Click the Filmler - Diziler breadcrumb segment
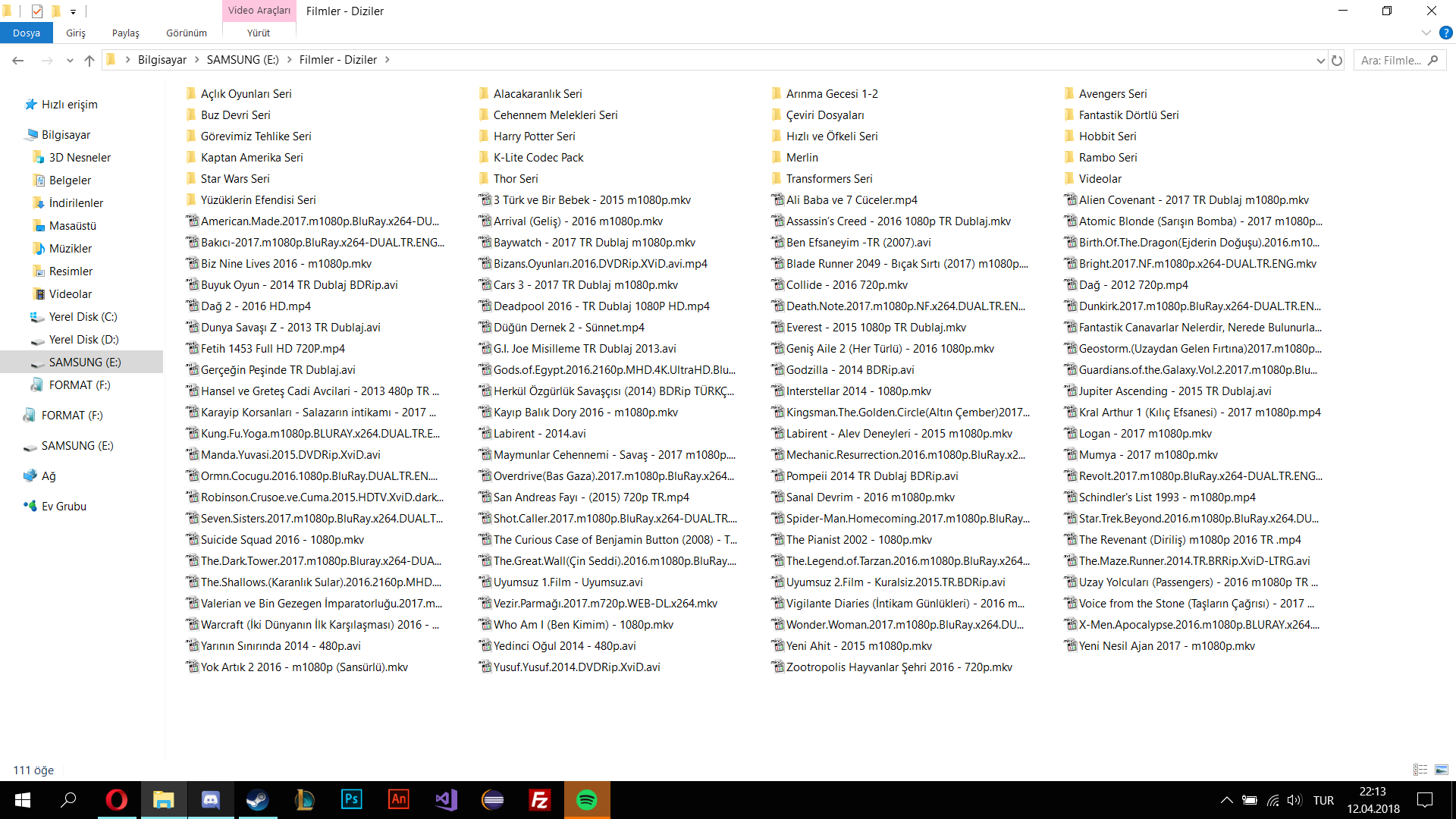This screenshot has height=819, width=1456. 338,60
